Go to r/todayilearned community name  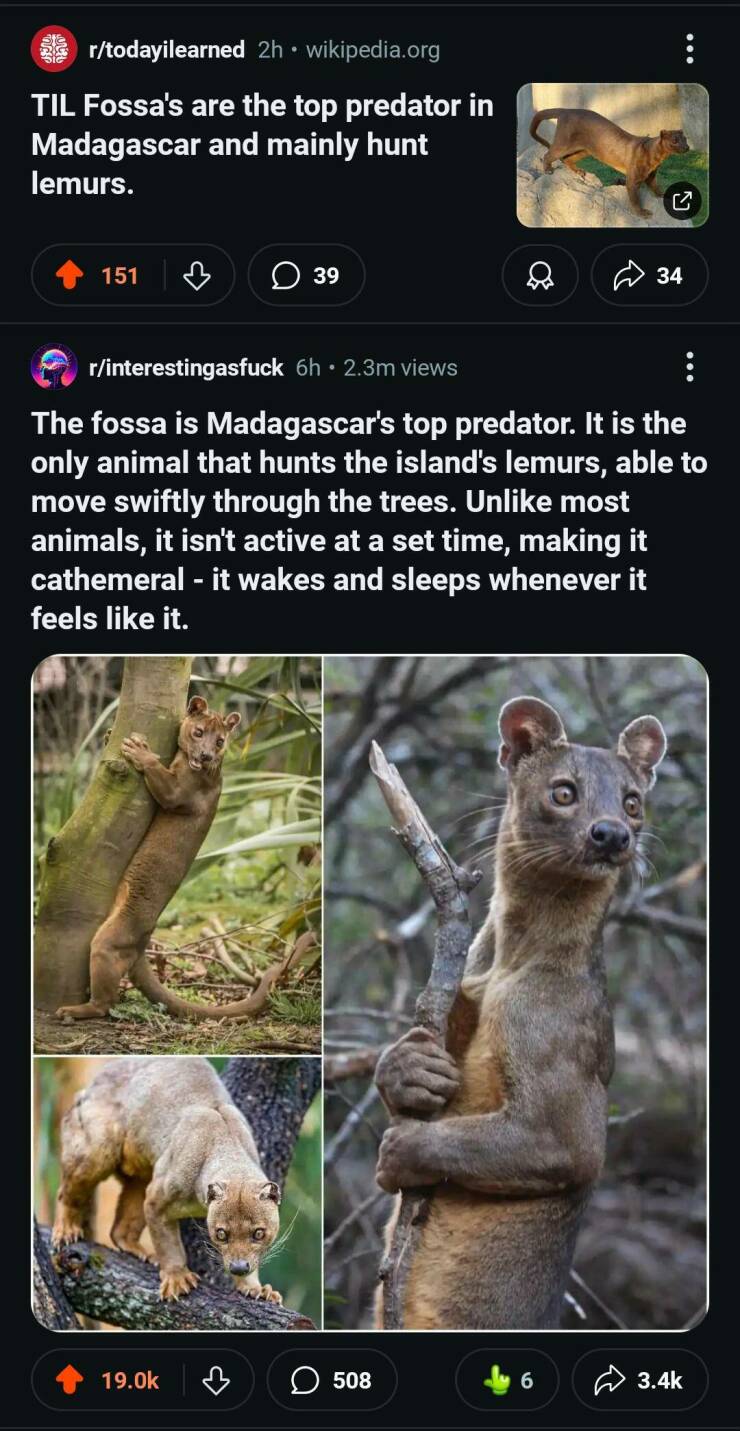pyautogui.click(x=167, y=49)
